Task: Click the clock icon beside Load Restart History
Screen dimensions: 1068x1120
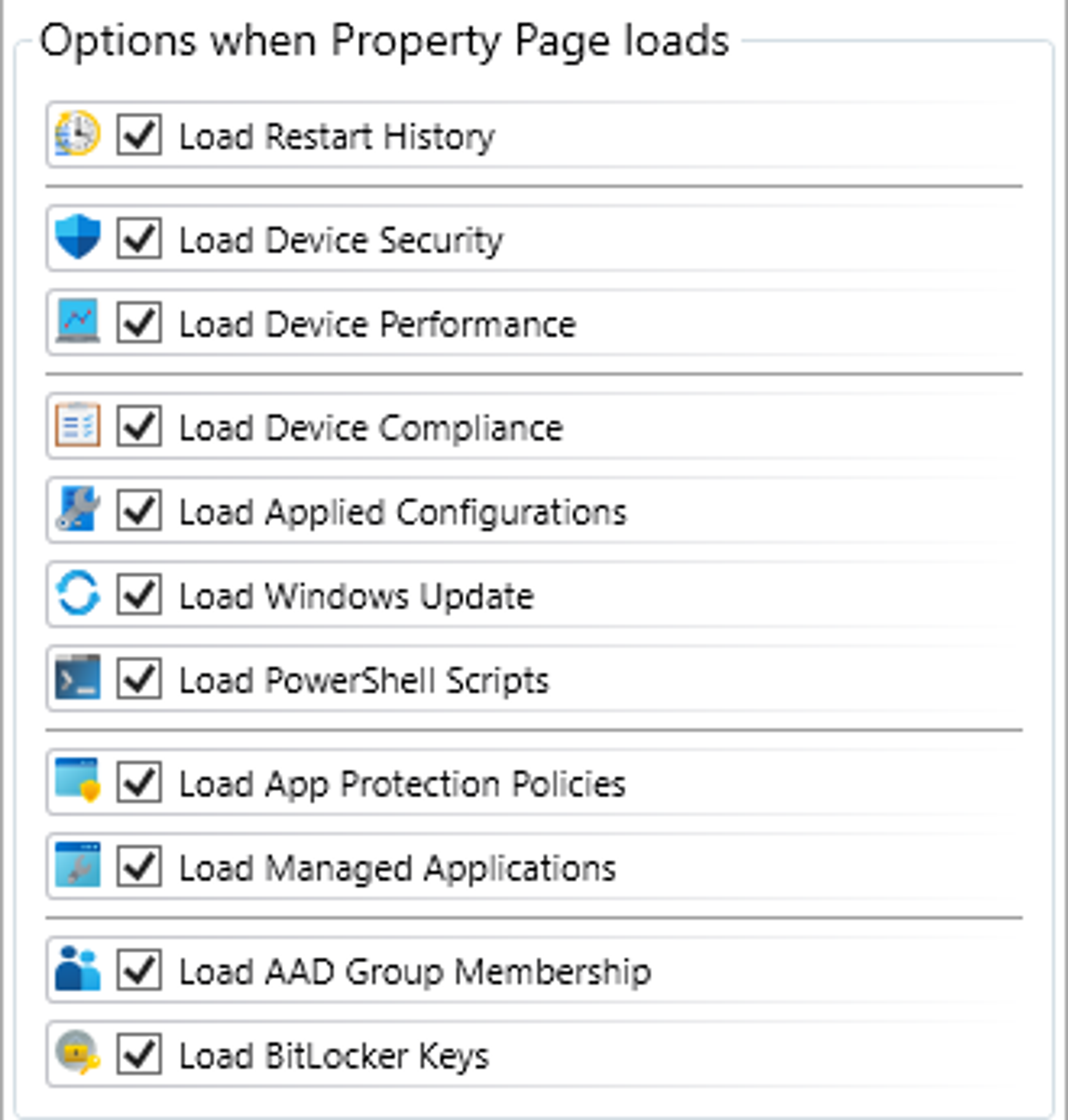Action: click(x=77, y=134)
